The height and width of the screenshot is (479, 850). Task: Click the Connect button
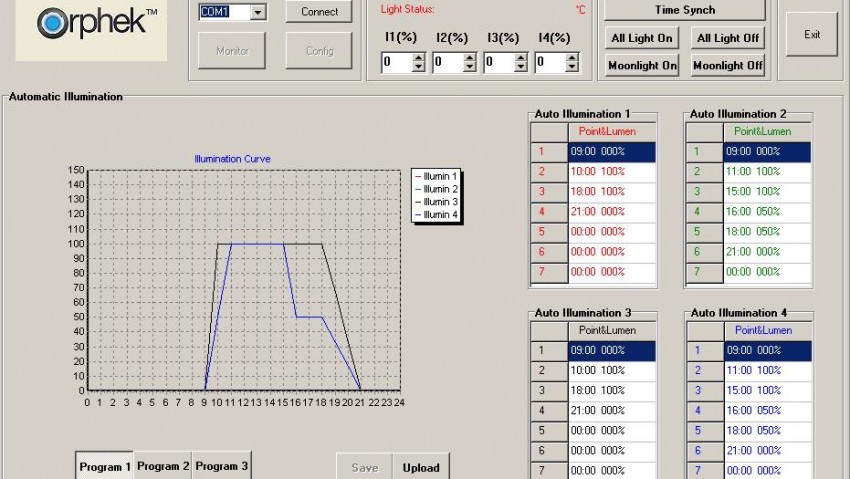click(x=319, y=12)
